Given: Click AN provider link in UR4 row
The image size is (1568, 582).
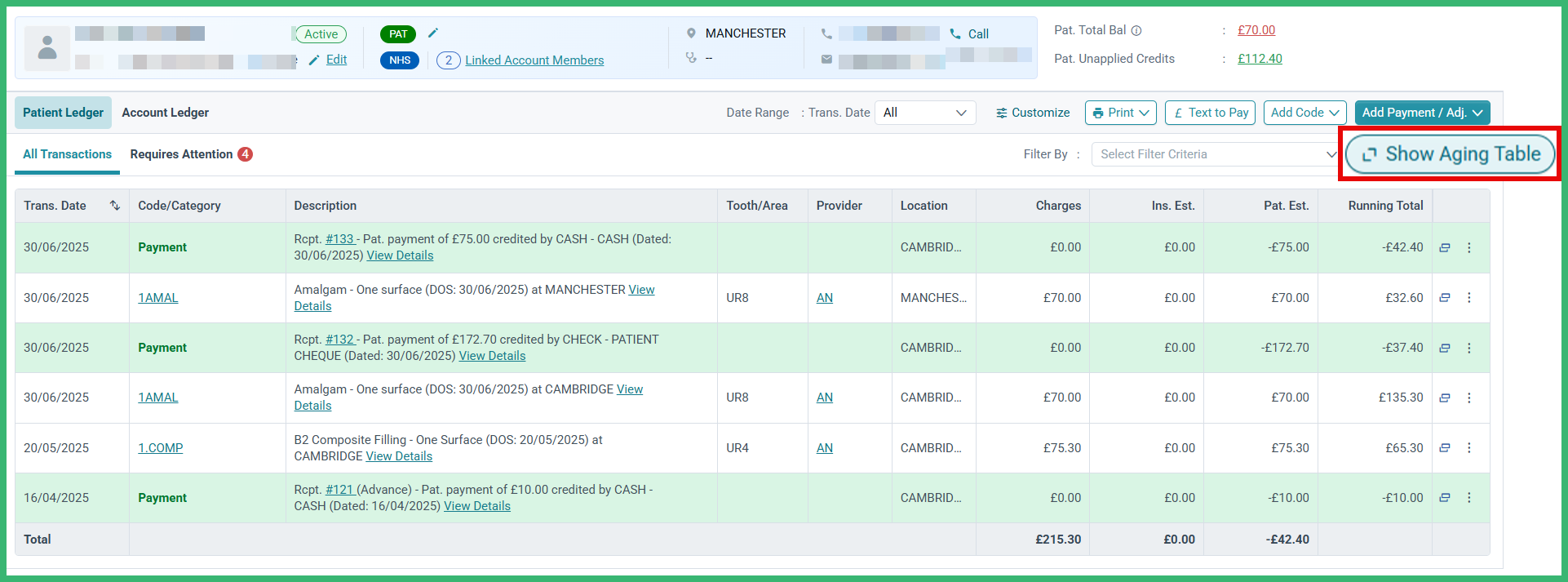Looking at the screenshot, I should point(825,448).
